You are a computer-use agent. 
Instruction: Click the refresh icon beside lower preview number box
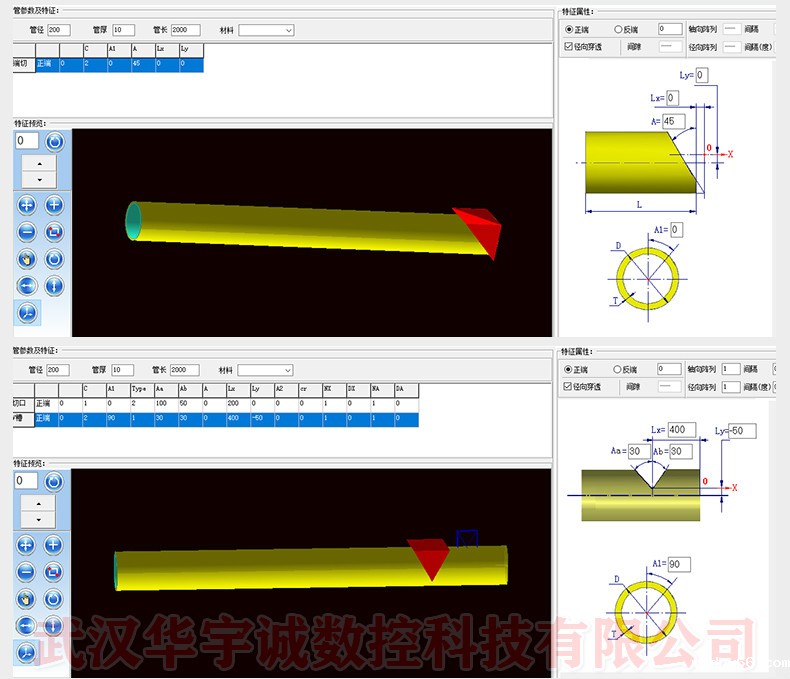pyautogui.click(x=54, y=482)
